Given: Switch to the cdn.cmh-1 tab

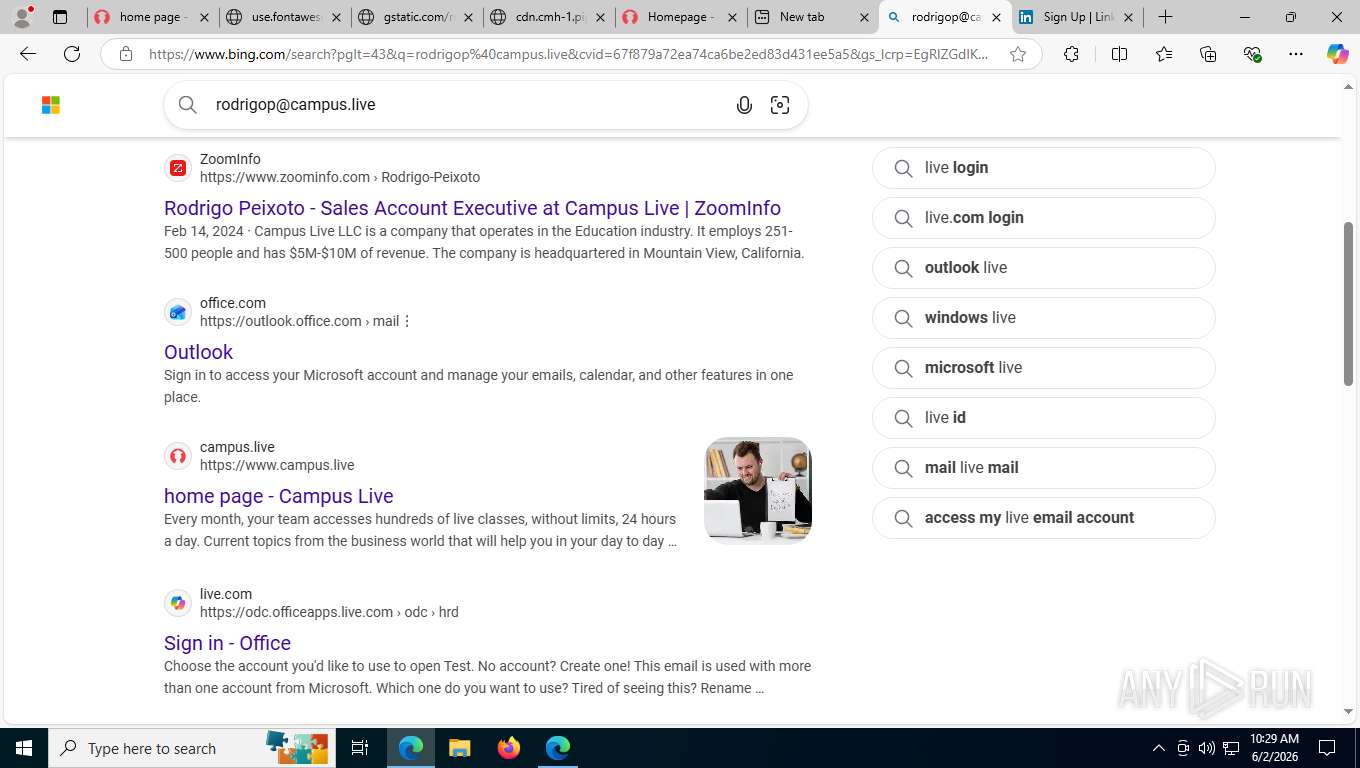Looking at the screenshot, I should (547, 17).
